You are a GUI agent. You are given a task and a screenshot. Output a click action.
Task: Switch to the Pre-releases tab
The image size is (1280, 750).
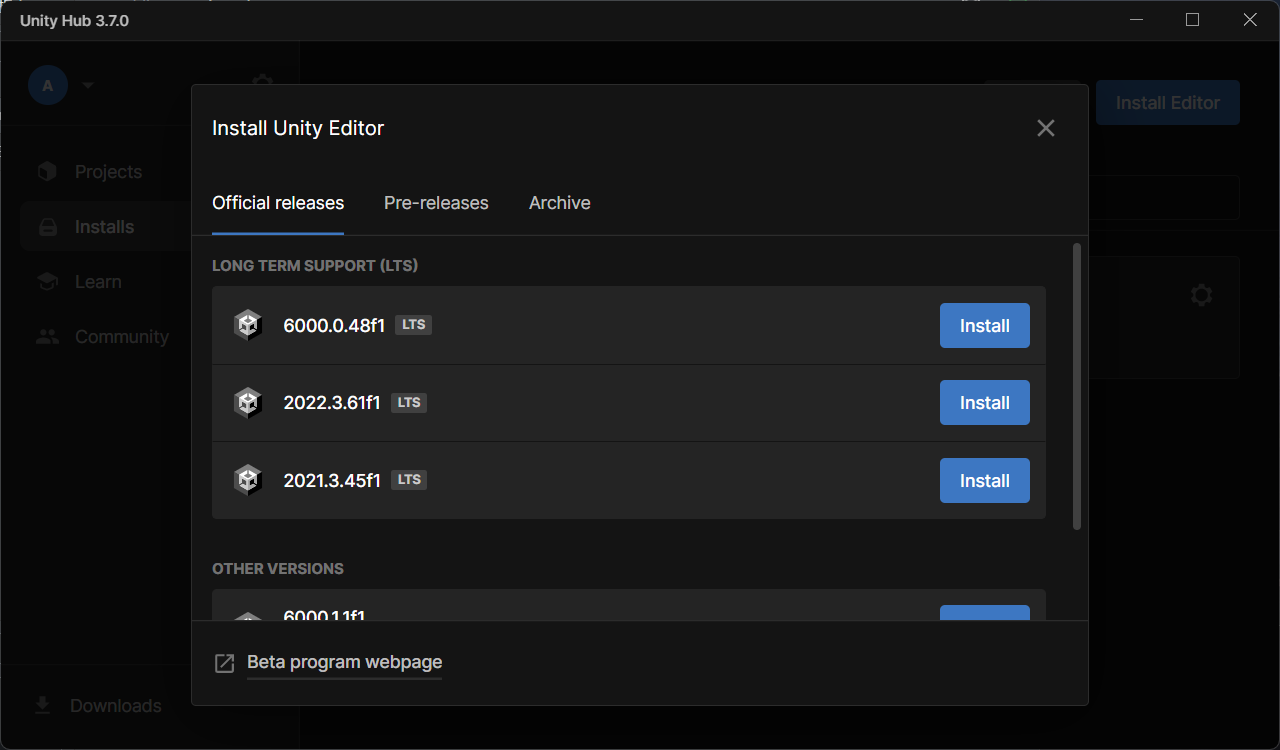coord(436,203)
